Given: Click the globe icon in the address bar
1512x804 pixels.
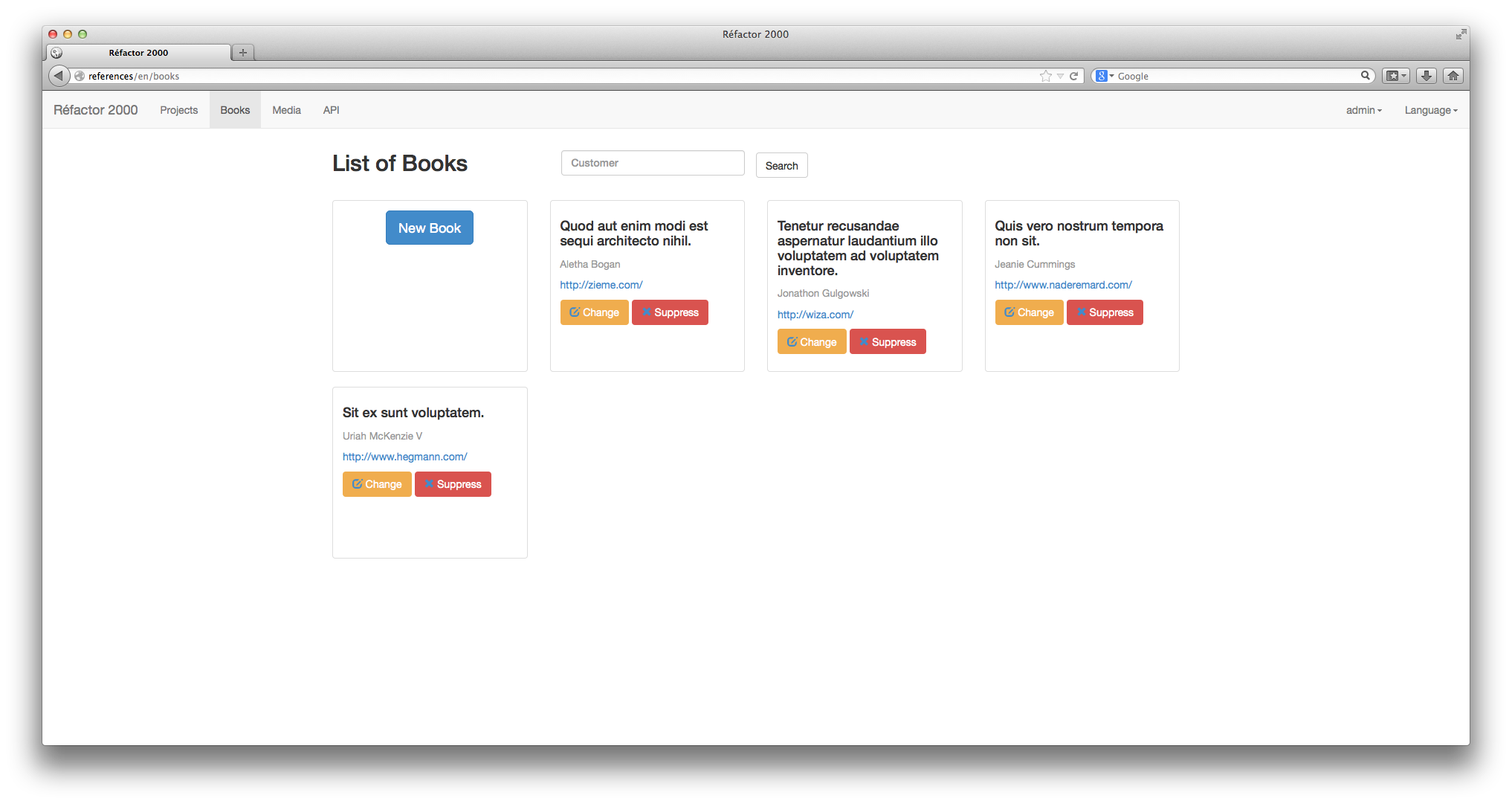Looking at the screenshot, I should (79, 75).
